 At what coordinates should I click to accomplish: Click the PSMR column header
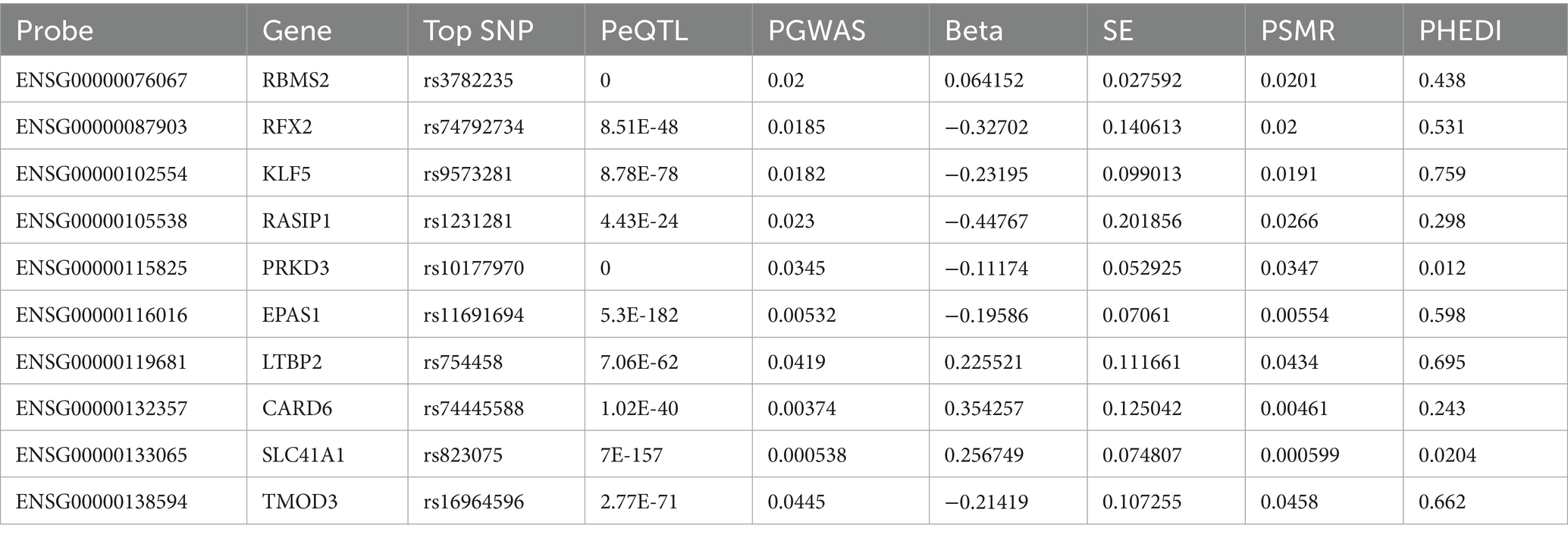pyautogui.click(x=1297, y=31)
